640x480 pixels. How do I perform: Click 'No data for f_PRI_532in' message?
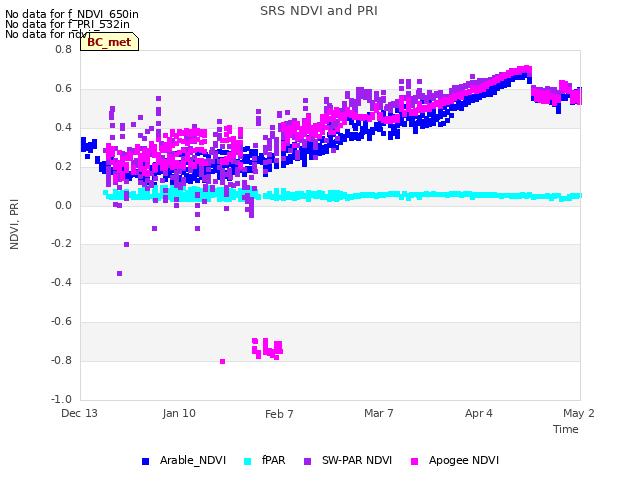67,24
